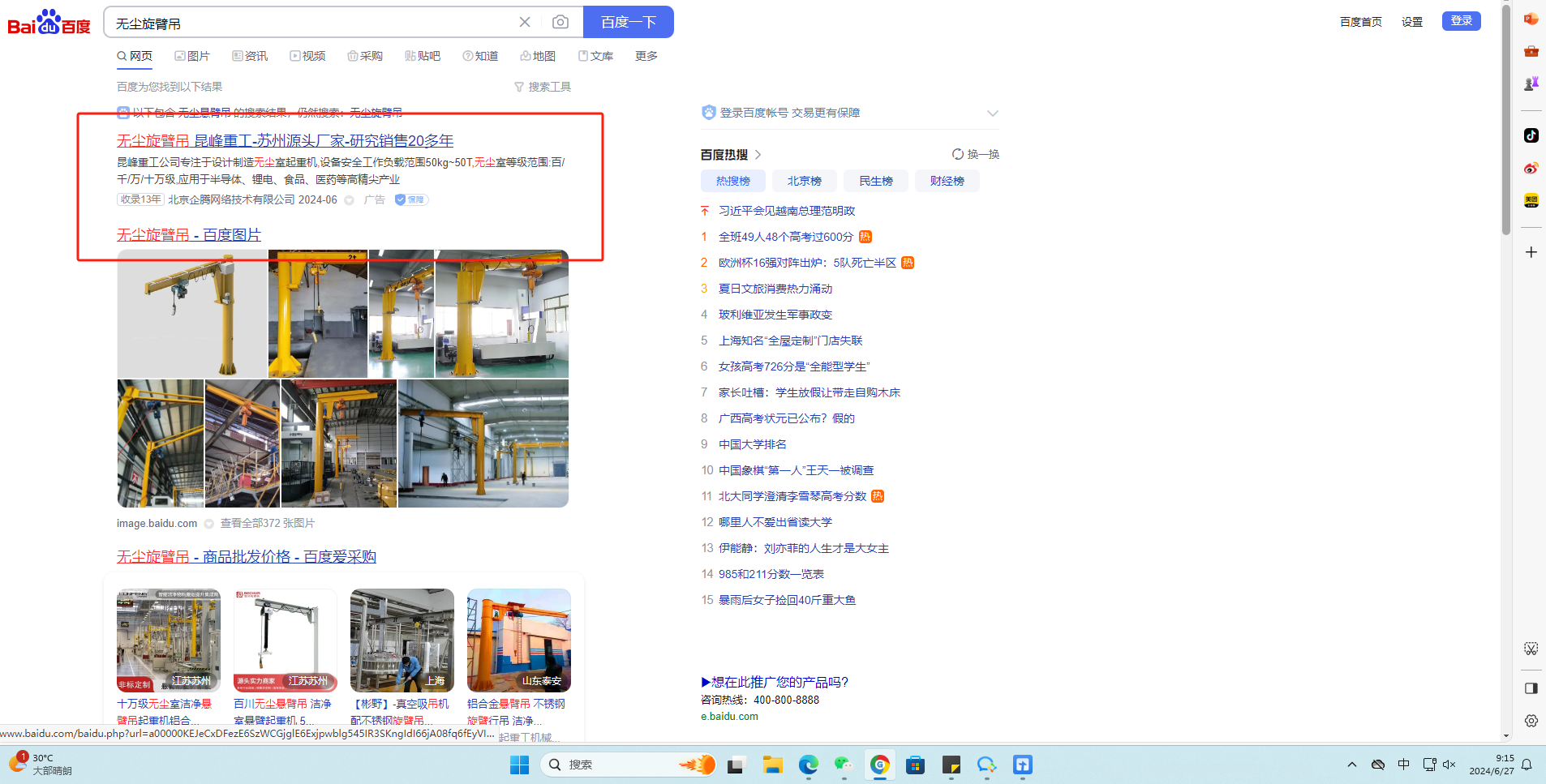Screen dimensions: 1546x784
Task: Select the 北京榜 hot list tab
Action: click(x=804, y=181)
